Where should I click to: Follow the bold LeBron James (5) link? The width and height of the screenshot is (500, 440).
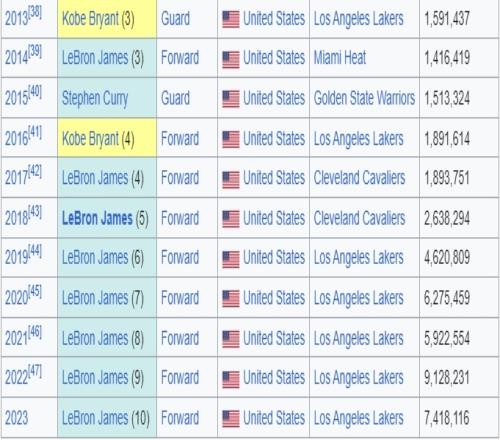97,218
